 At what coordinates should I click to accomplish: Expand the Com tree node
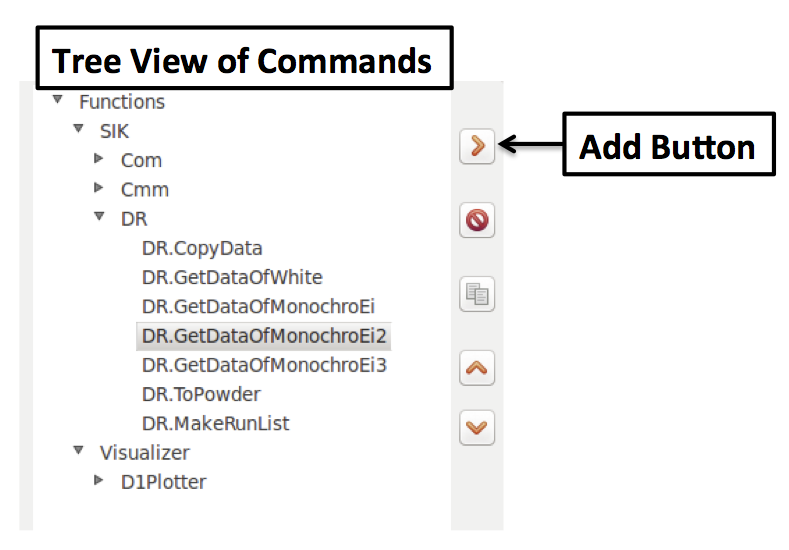[x=99, y=159]
